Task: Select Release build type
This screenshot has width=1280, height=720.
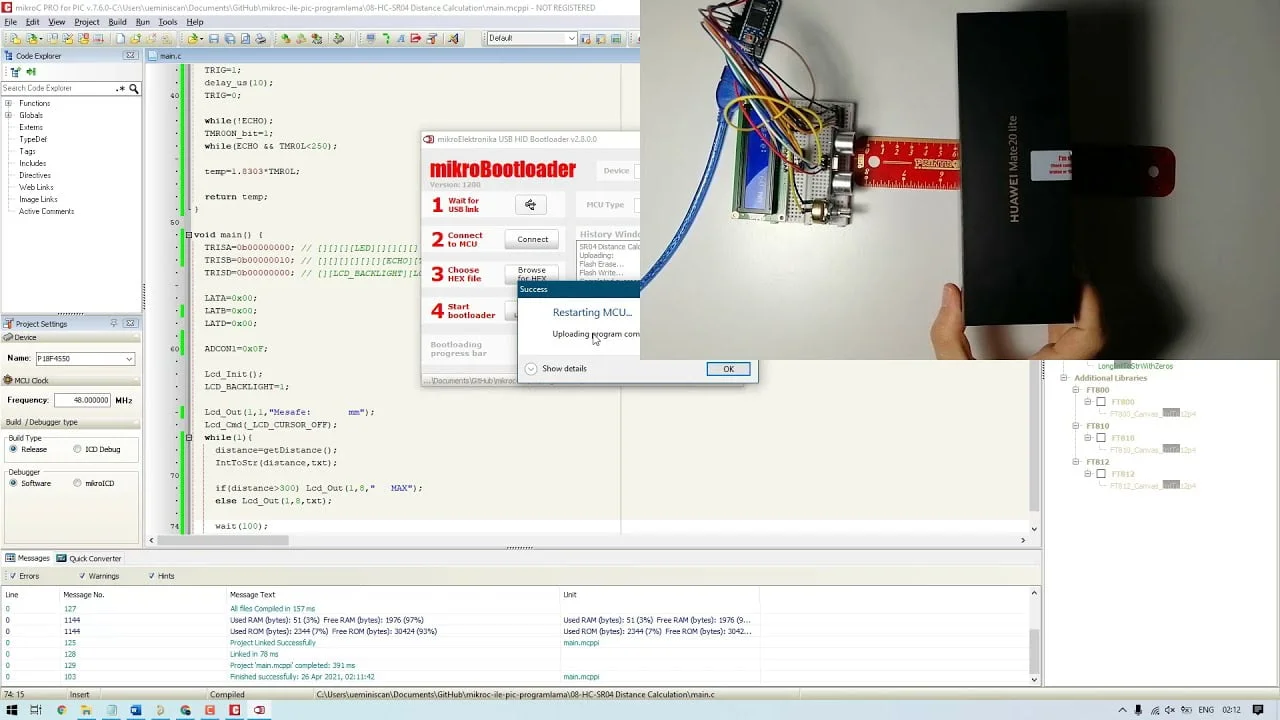Action: 13,449
